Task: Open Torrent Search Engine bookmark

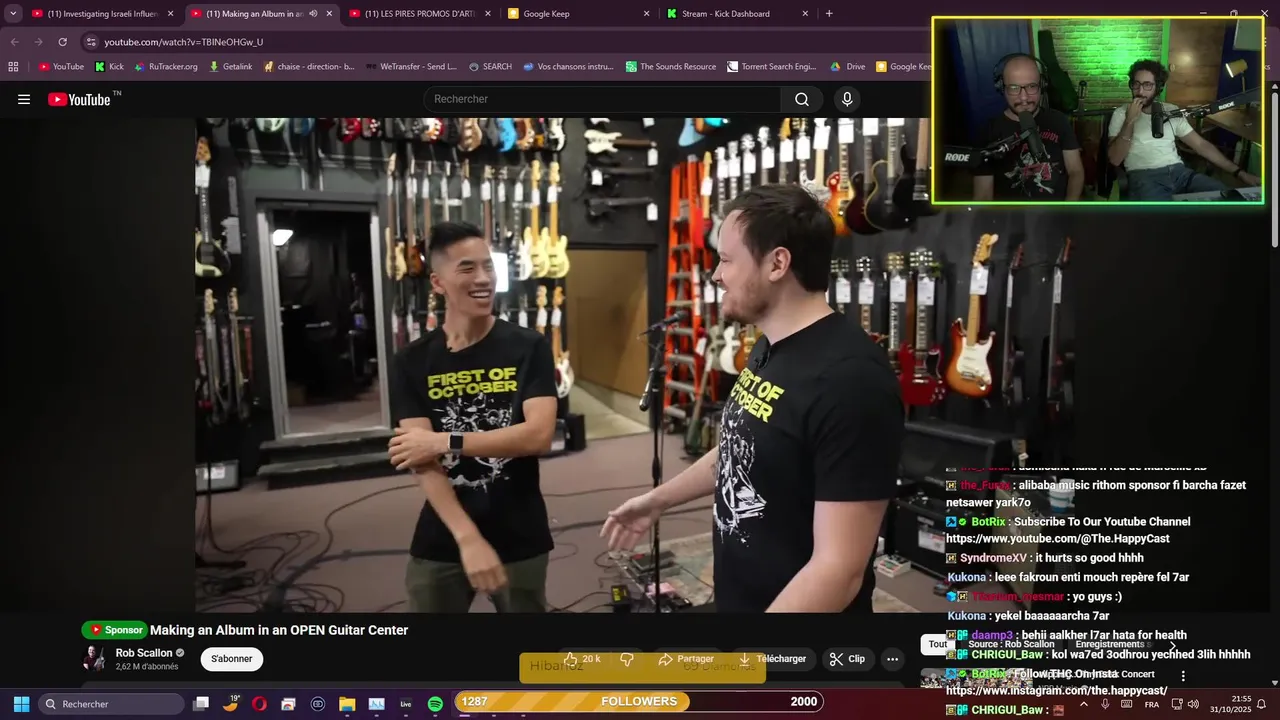Action: click(x=772, y=67)
